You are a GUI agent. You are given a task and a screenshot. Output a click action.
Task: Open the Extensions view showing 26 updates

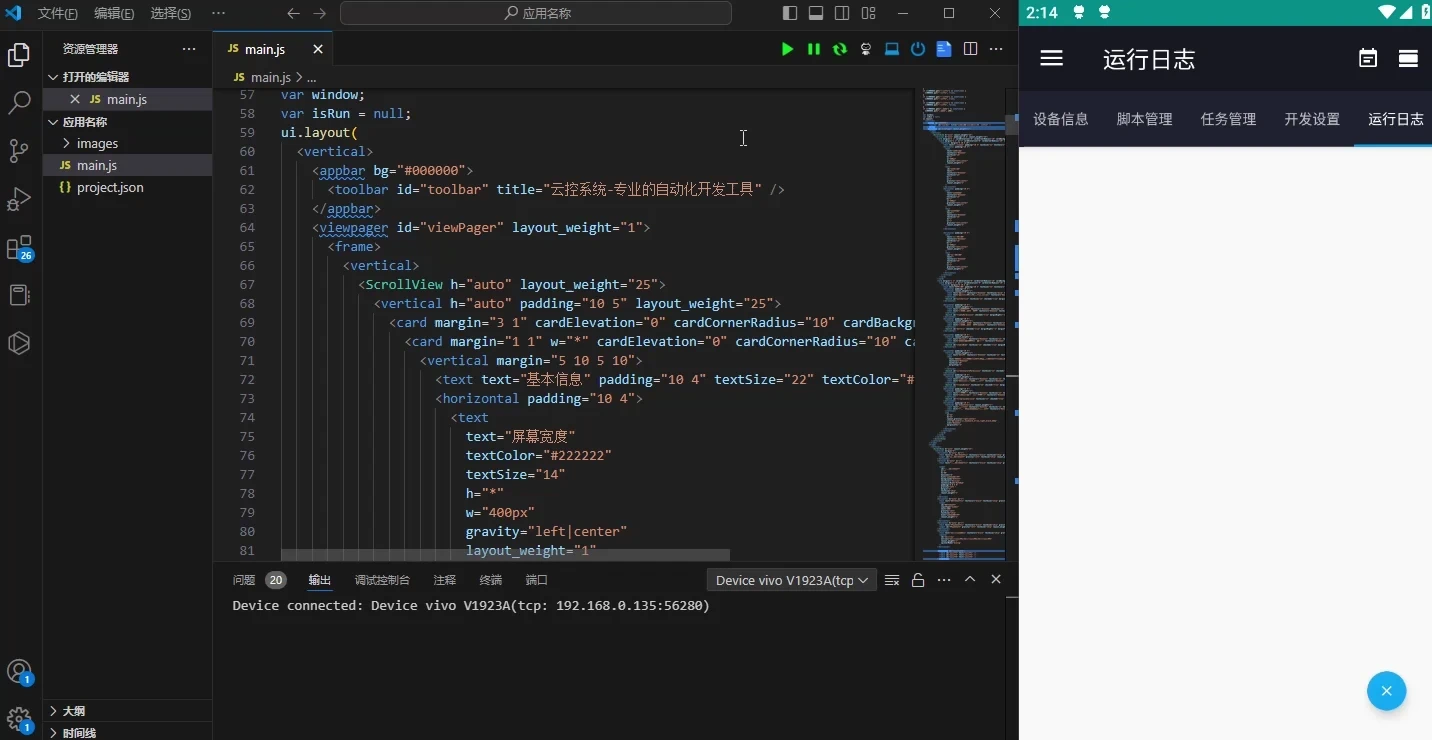pyautogui.click(x=19, y=247)
